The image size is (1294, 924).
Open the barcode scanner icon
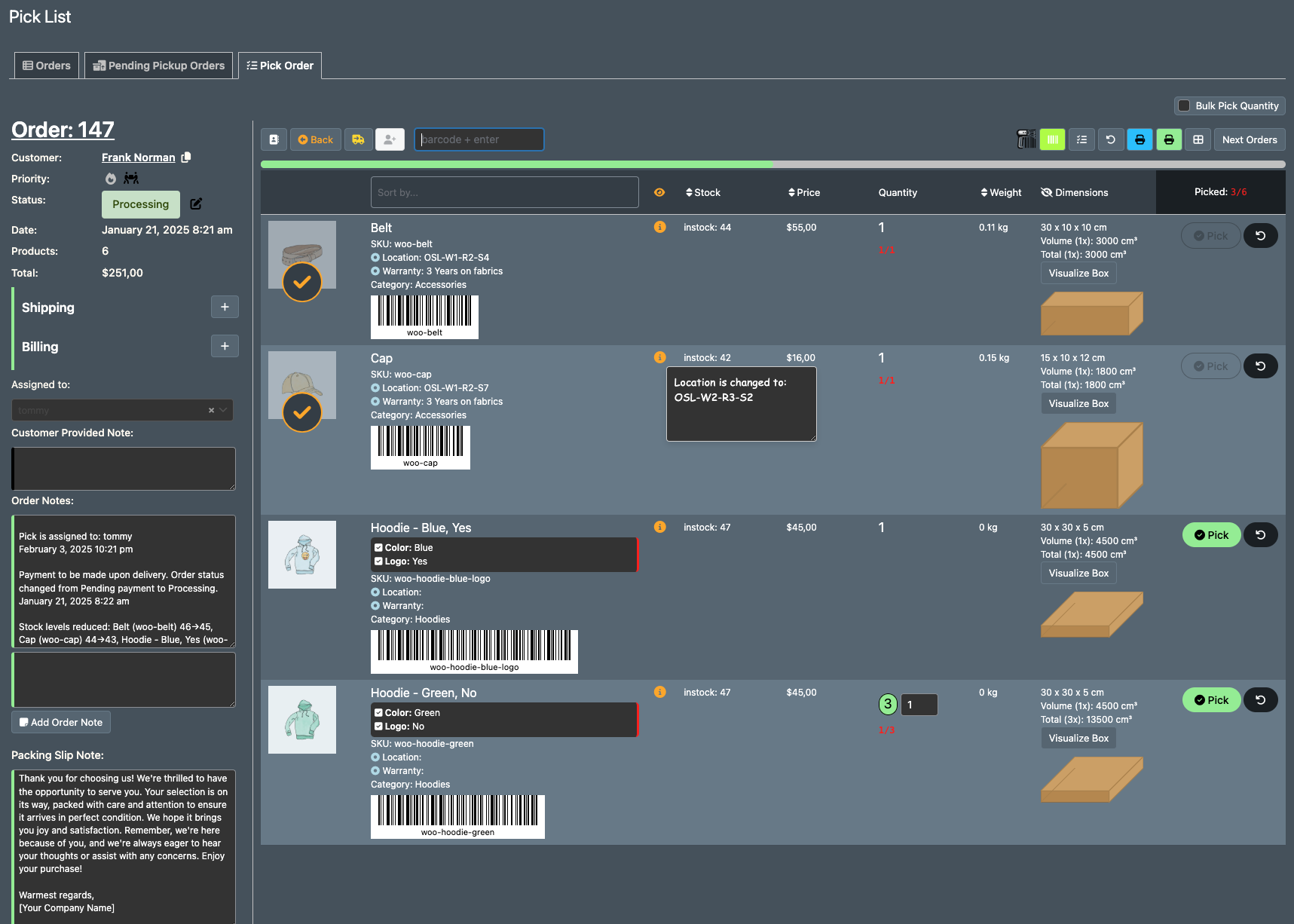pyautogui.click(x=1026, y=139)
